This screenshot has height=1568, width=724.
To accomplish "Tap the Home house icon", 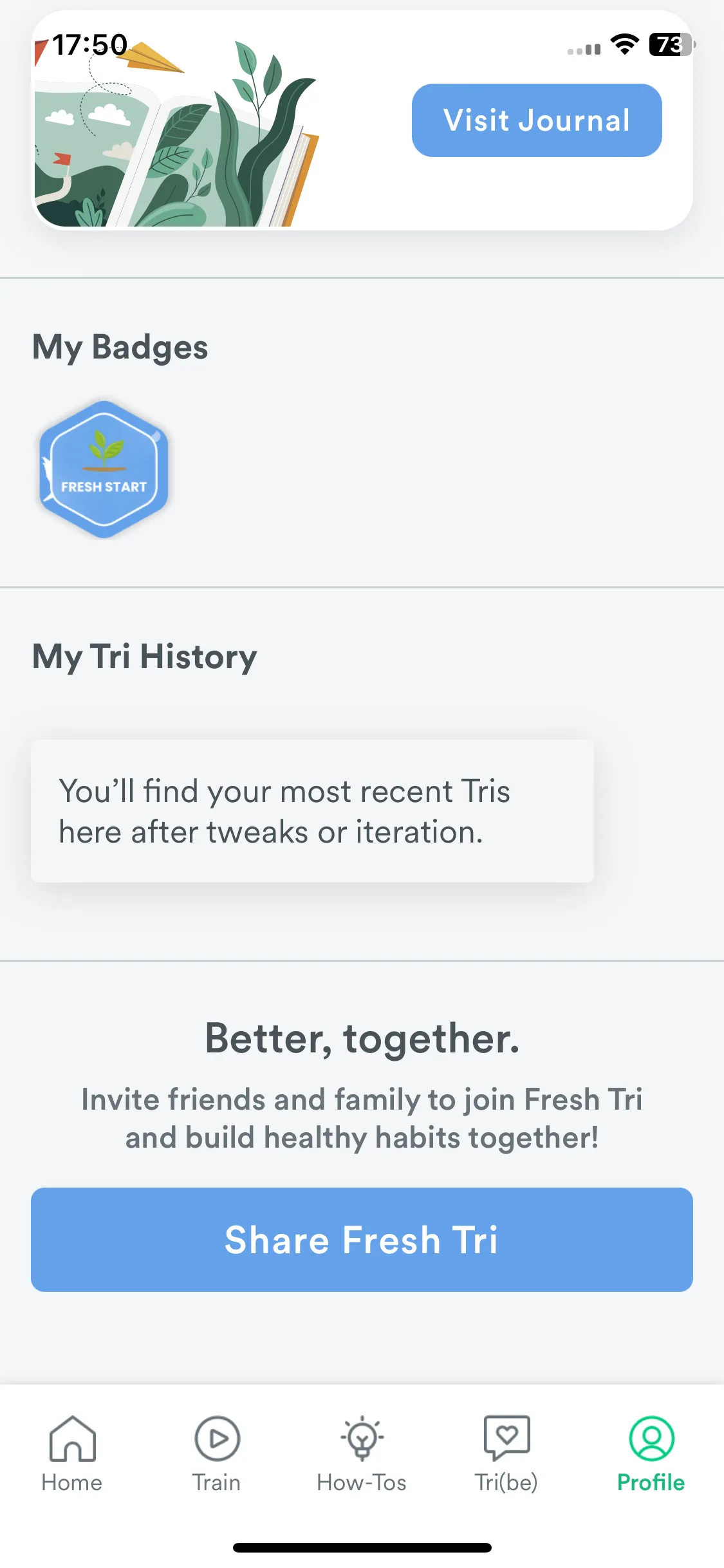I will pyautogui.click(x=72, y=1438).
